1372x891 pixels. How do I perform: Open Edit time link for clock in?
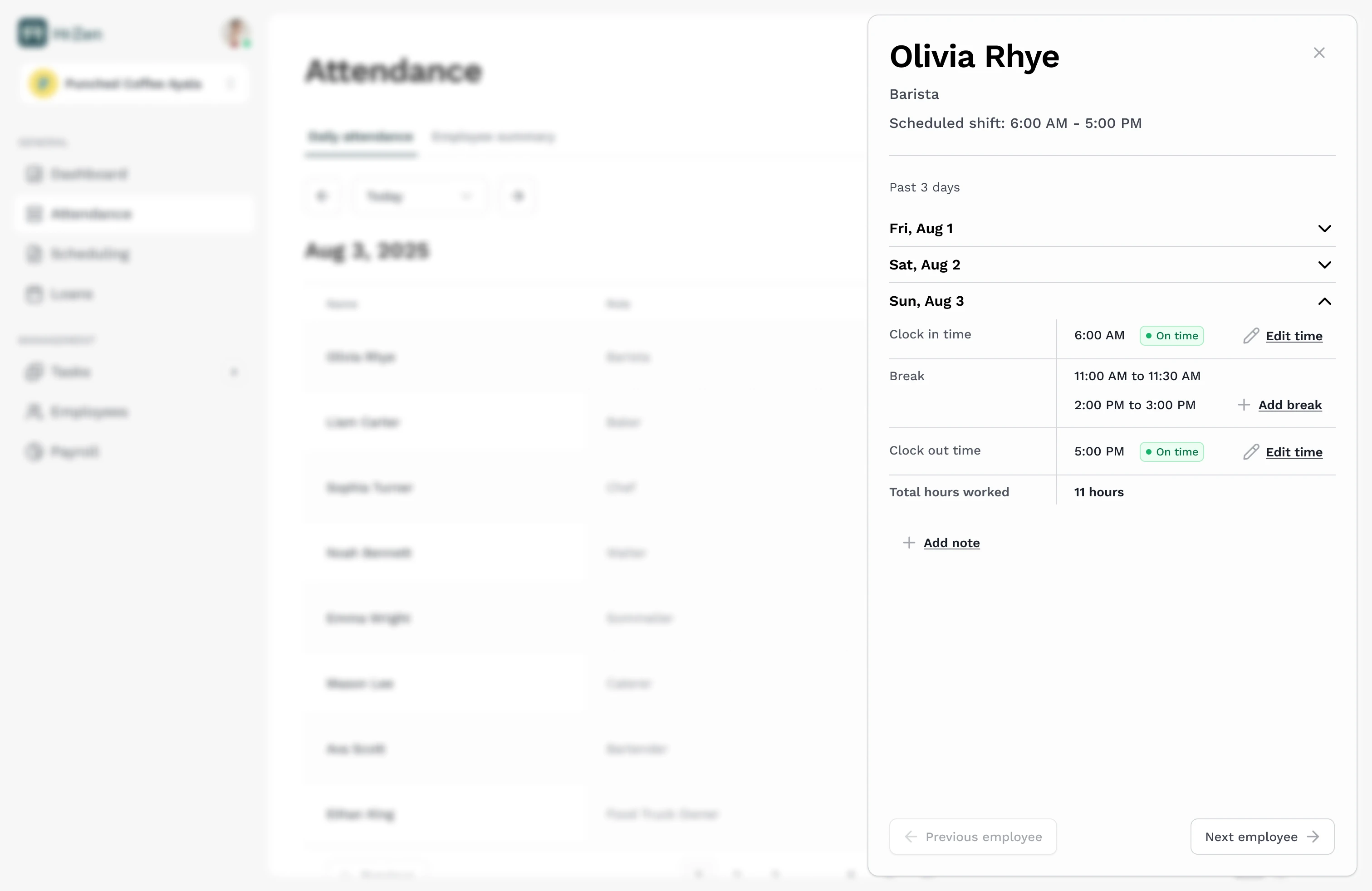click(x=1294, y=336)
